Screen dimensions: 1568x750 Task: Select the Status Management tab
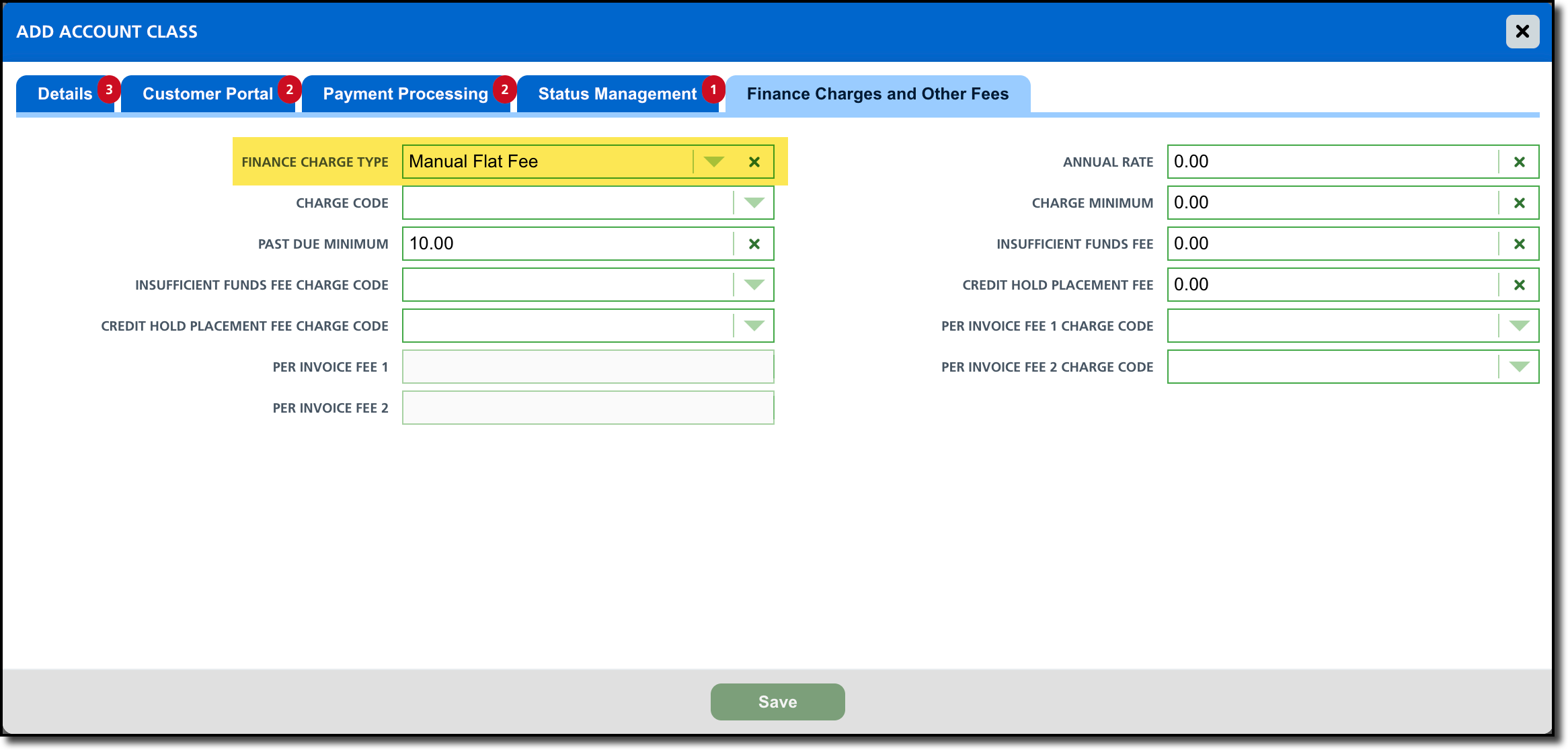coord(617,94)
